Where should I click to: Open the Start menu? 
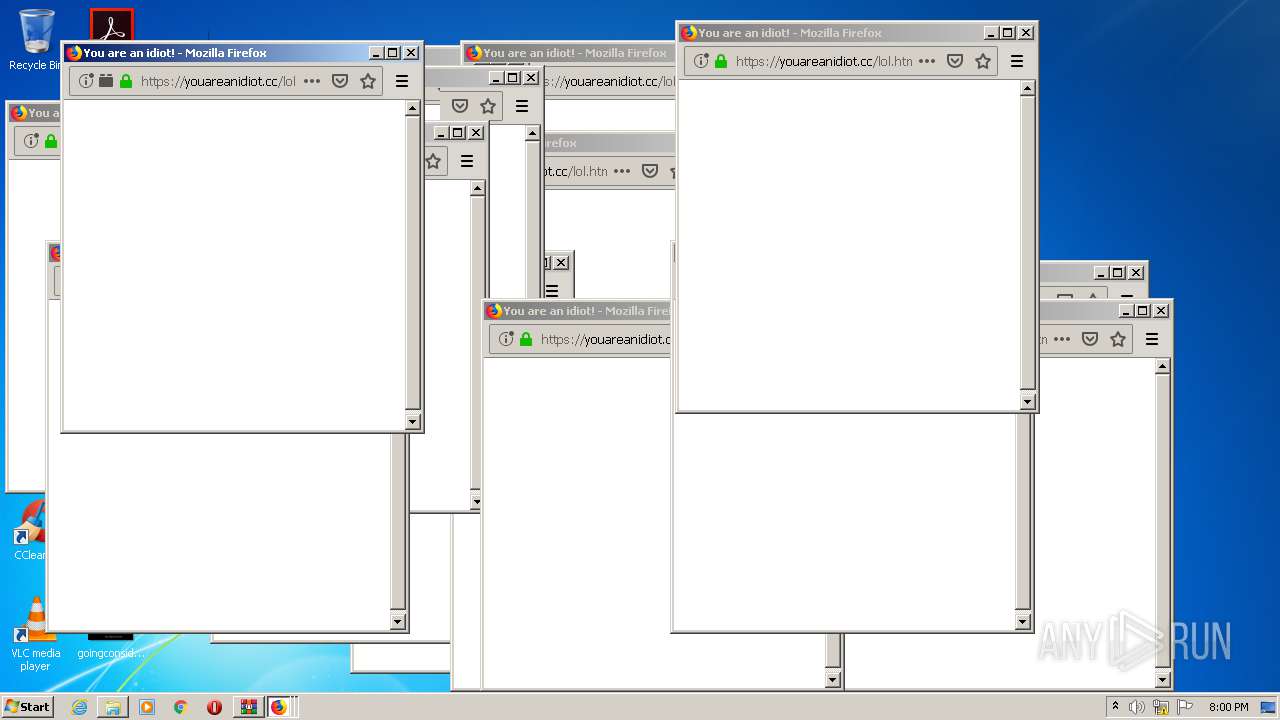tap(27, 707)
